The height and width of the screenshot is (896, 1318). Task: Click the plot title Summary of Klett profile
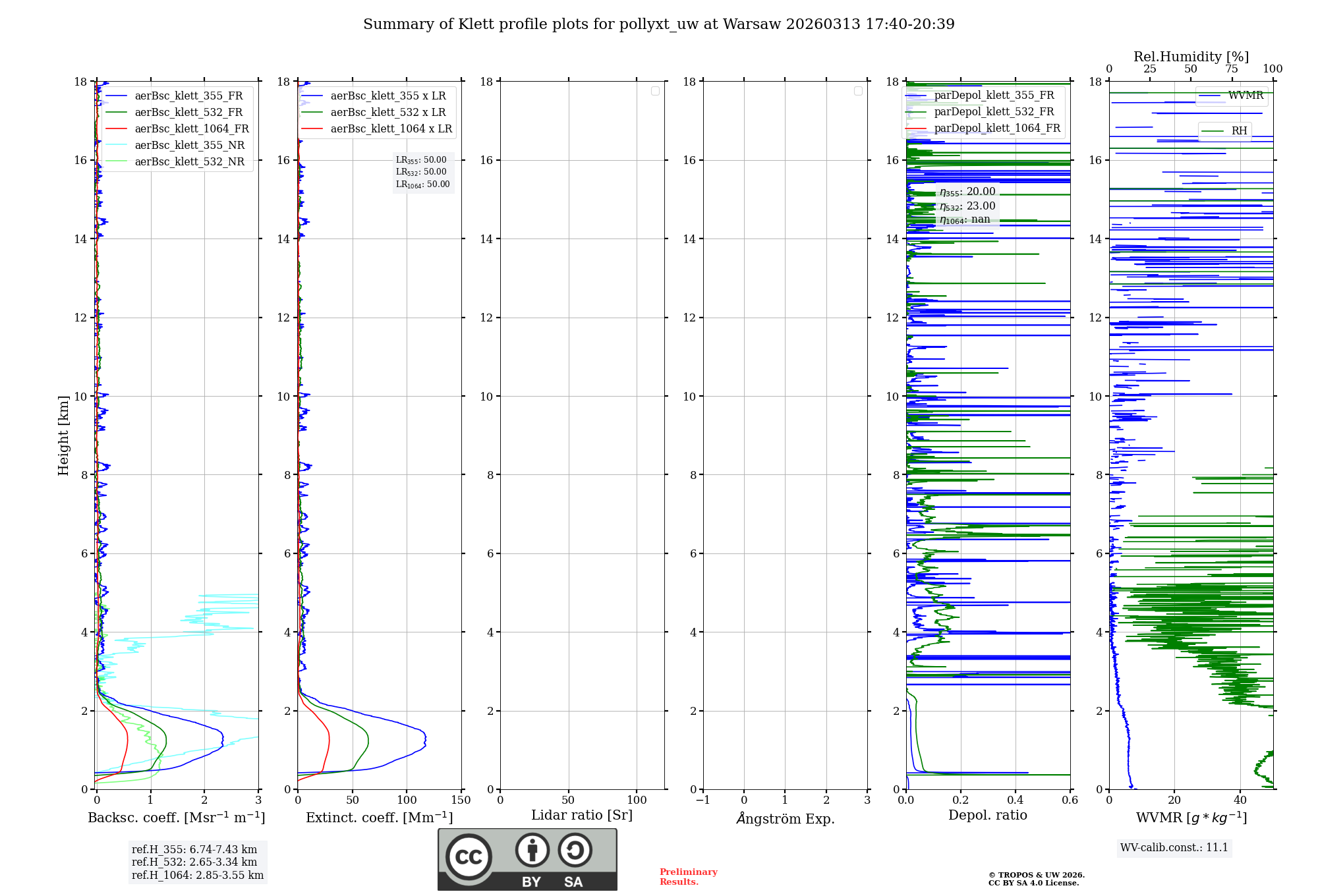[658, 24]
